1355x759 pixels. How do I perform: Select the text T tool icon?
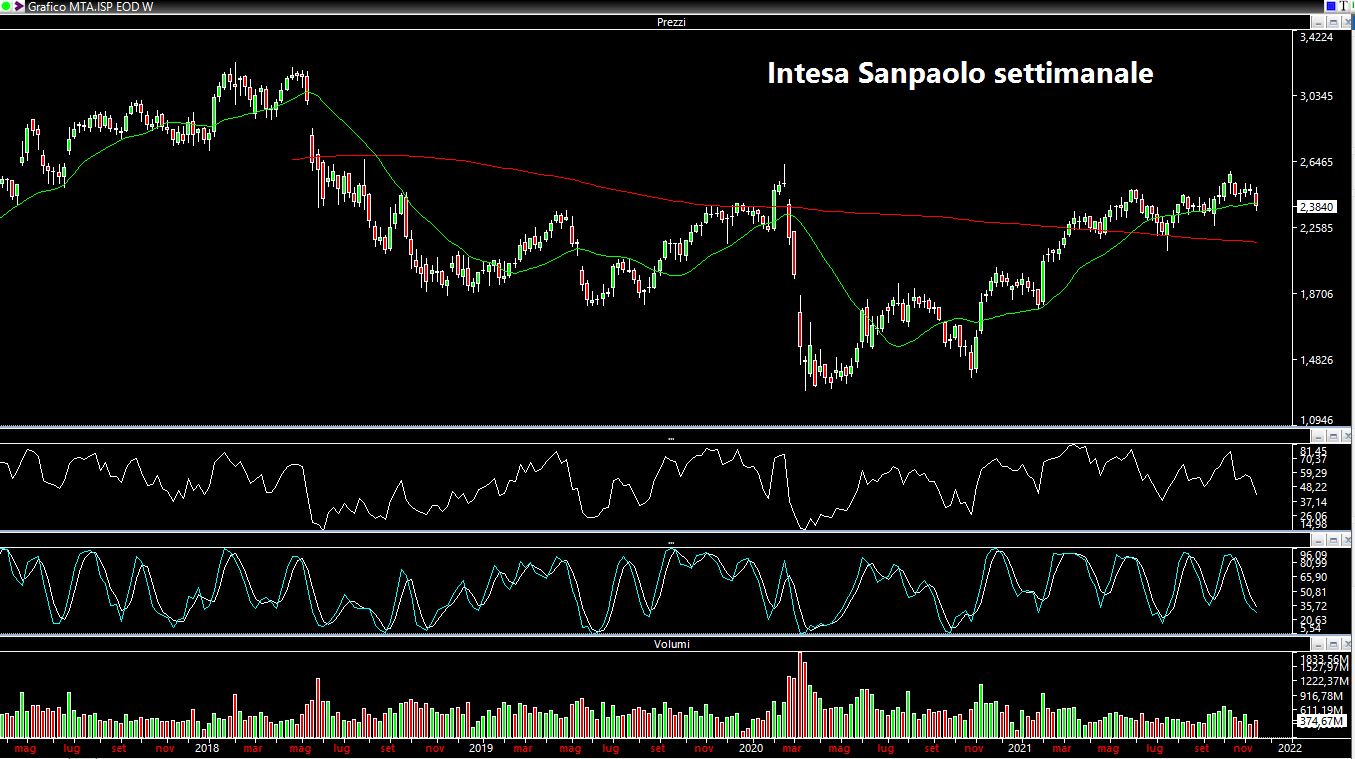1345,6
